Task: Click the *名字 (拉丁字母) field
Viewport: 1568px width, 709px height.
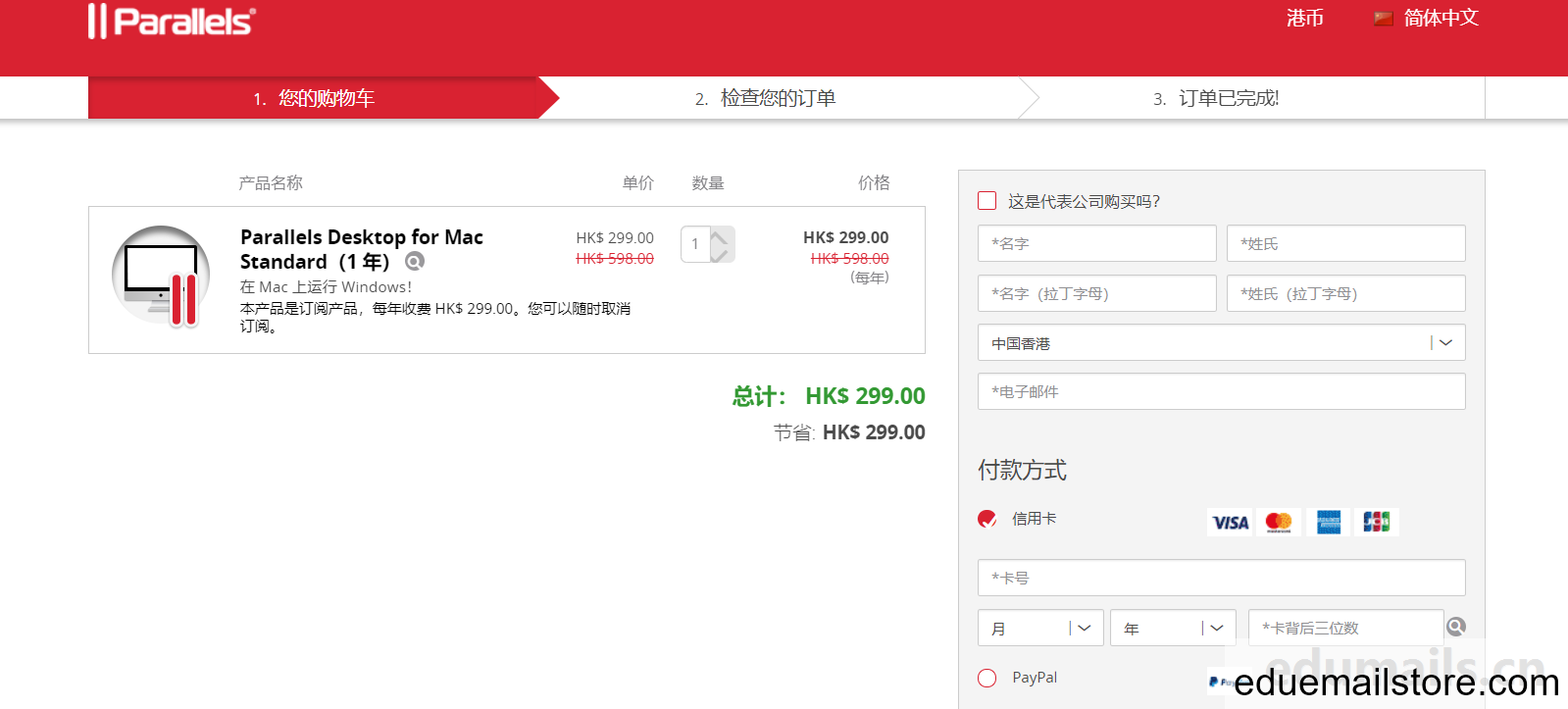Action: pyautogui.click(x=1096, y=293)
